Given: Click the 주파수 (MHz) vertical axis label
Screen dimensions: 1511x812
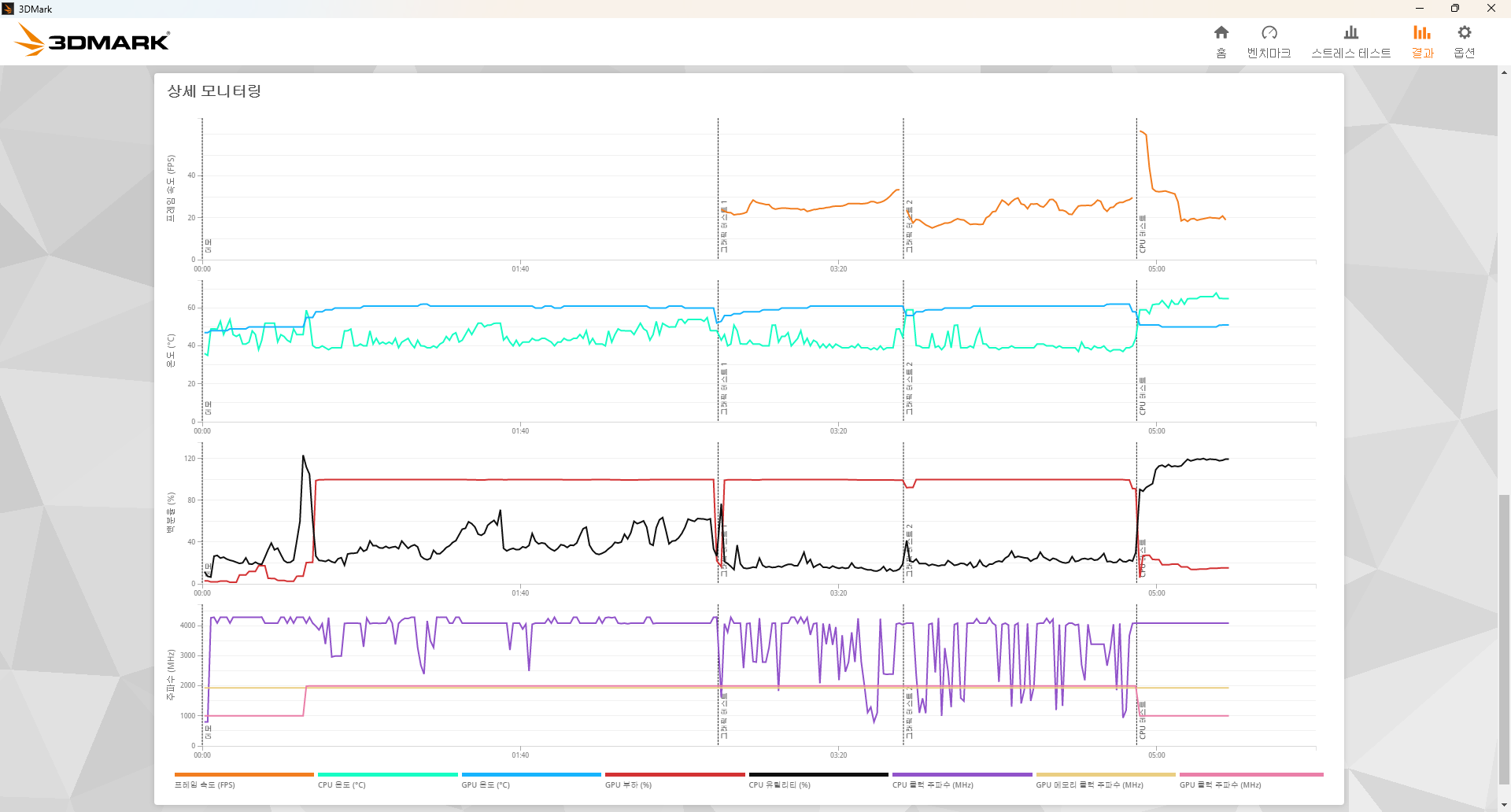Looking at the screenshot, I should click(170, 675).
